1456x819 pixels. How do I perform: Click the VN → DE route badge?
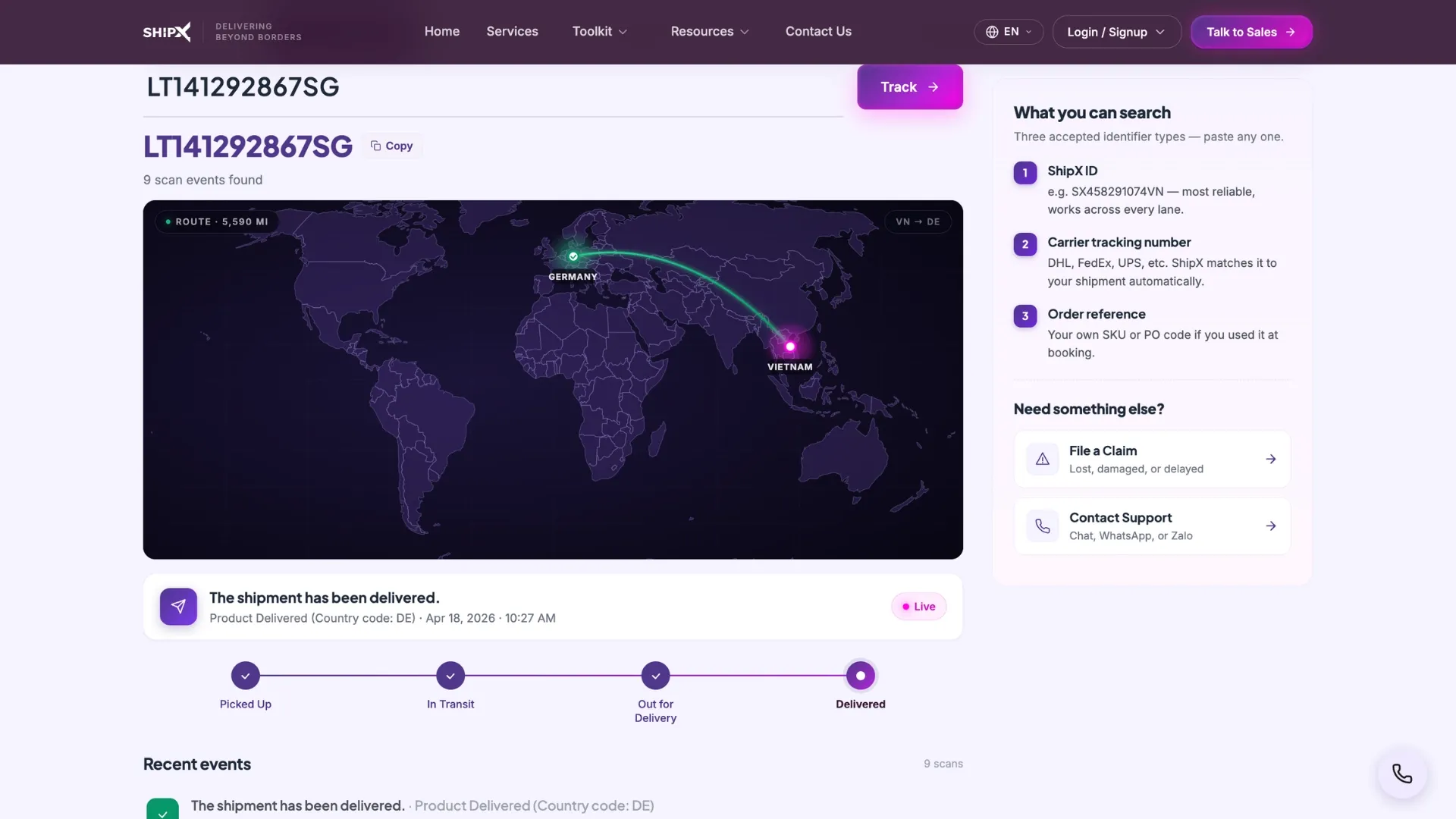pos(918,222)
